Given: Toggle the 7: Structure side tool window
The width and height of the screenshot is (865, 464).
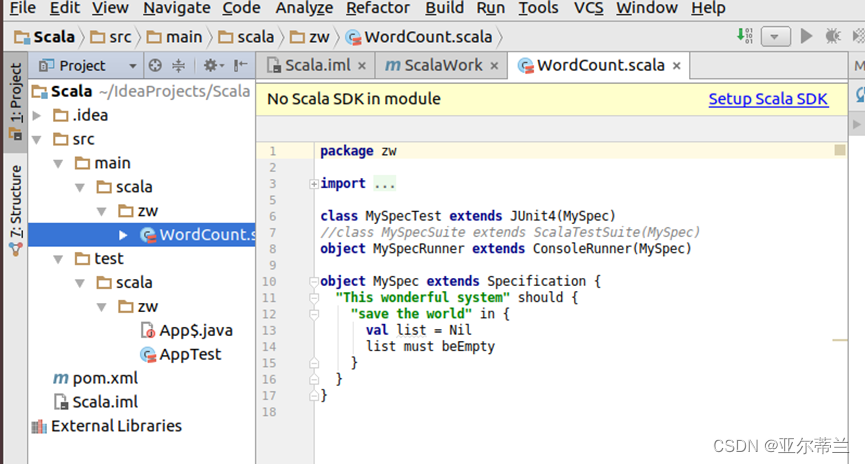Looking at the screenshot, I should tap(15, 210).
